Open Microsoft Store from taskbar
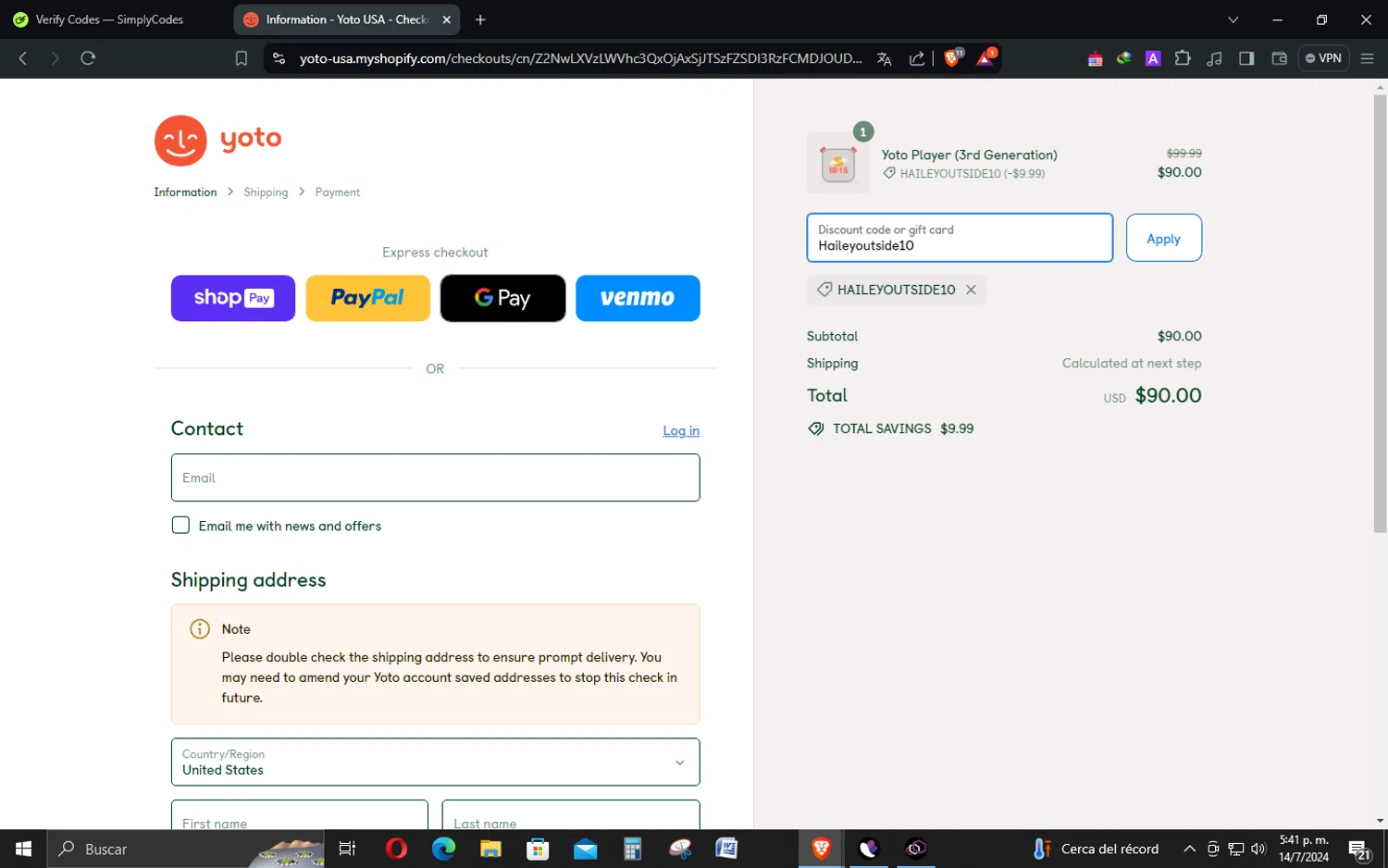 point(538,849)
